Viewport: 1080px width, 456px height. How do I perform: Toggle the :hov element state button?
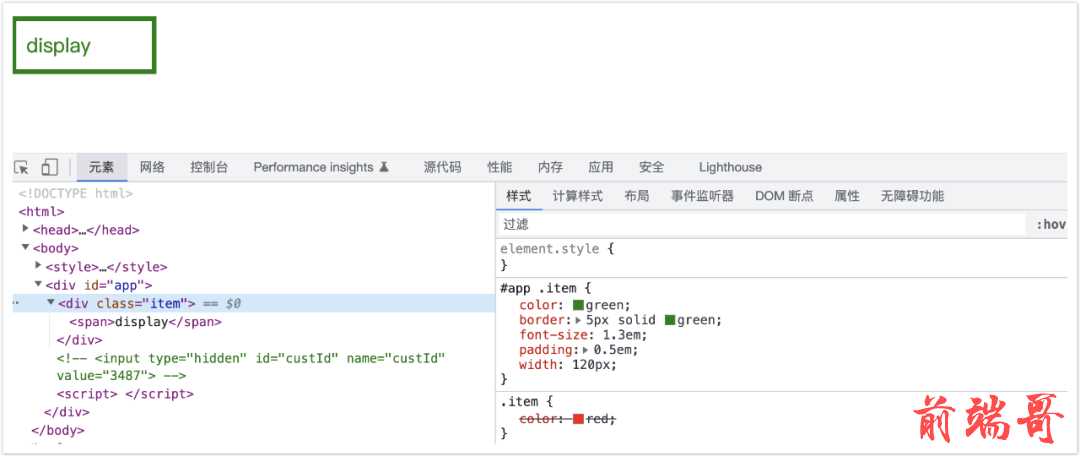pos(1050,225)
